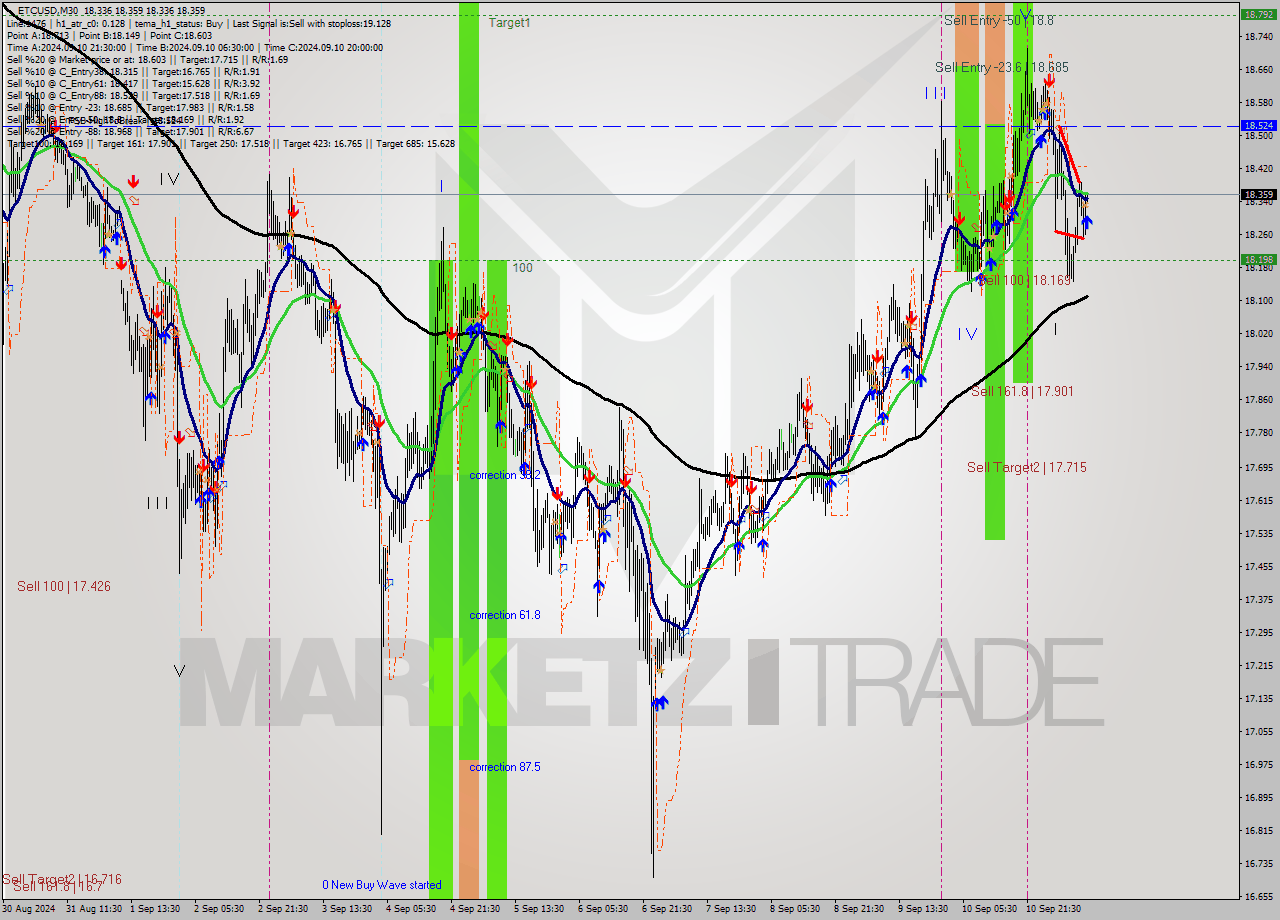1280x920 pixels.
Task: Click the Target1 label
Action: tap(510, 22)
